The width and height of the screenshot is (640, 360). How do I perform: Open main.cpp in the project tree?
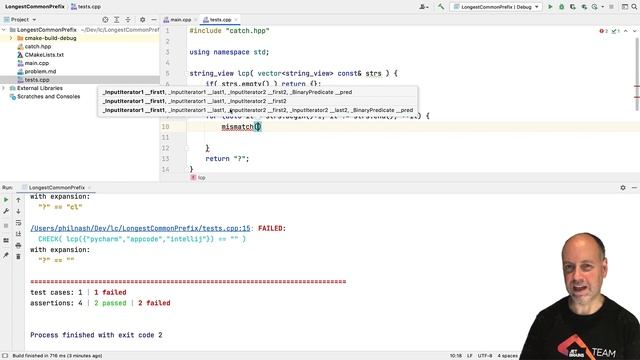pos(37,63)
